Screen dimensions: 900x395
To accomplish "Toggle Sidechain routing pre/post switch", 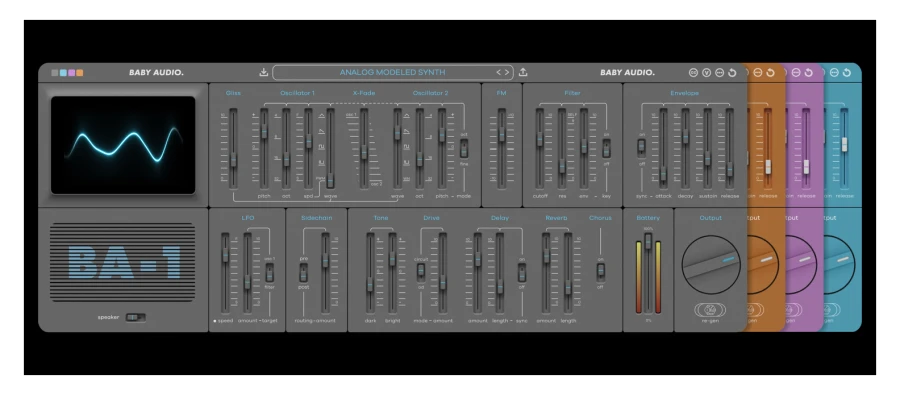I will (303, 273).
